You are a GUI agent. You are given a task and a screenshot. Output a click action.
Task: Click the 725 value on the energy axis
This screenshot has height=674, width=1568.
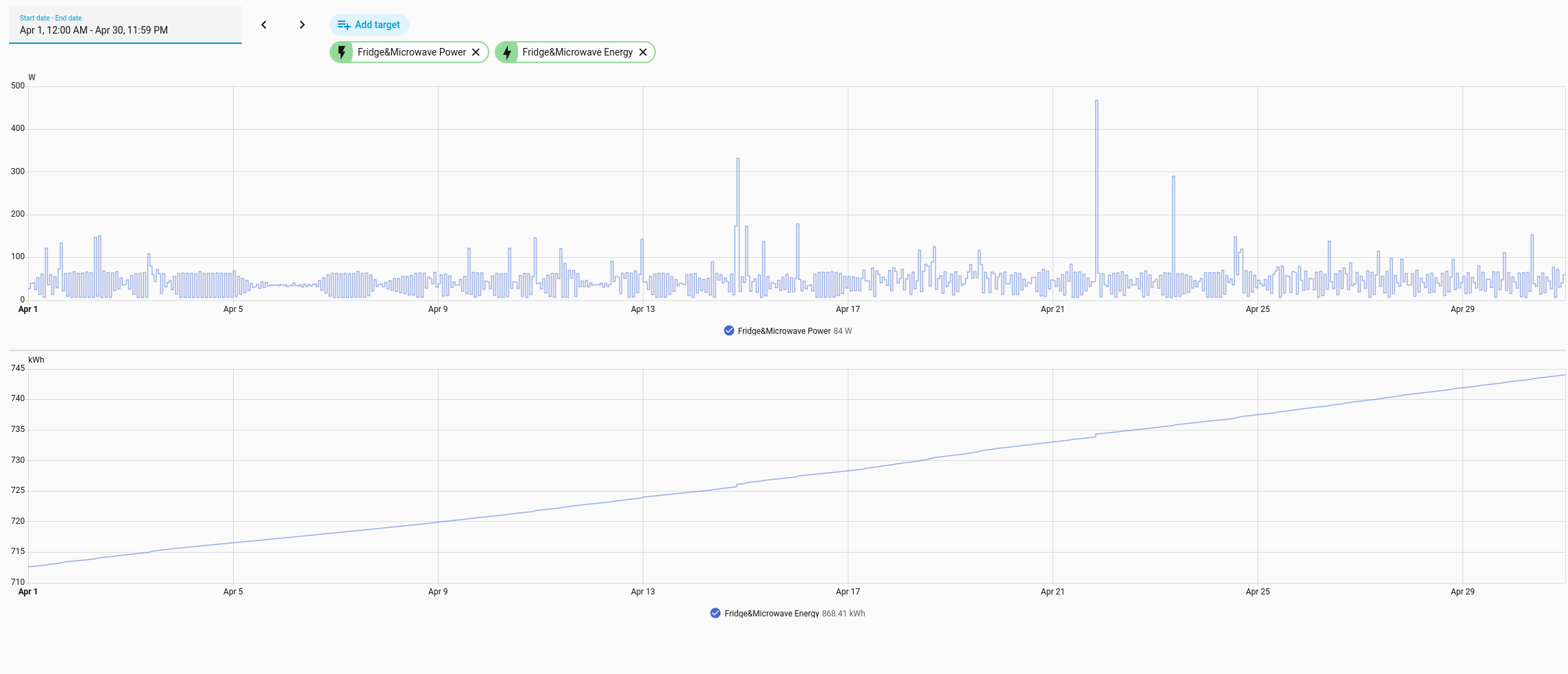(18, 490)
